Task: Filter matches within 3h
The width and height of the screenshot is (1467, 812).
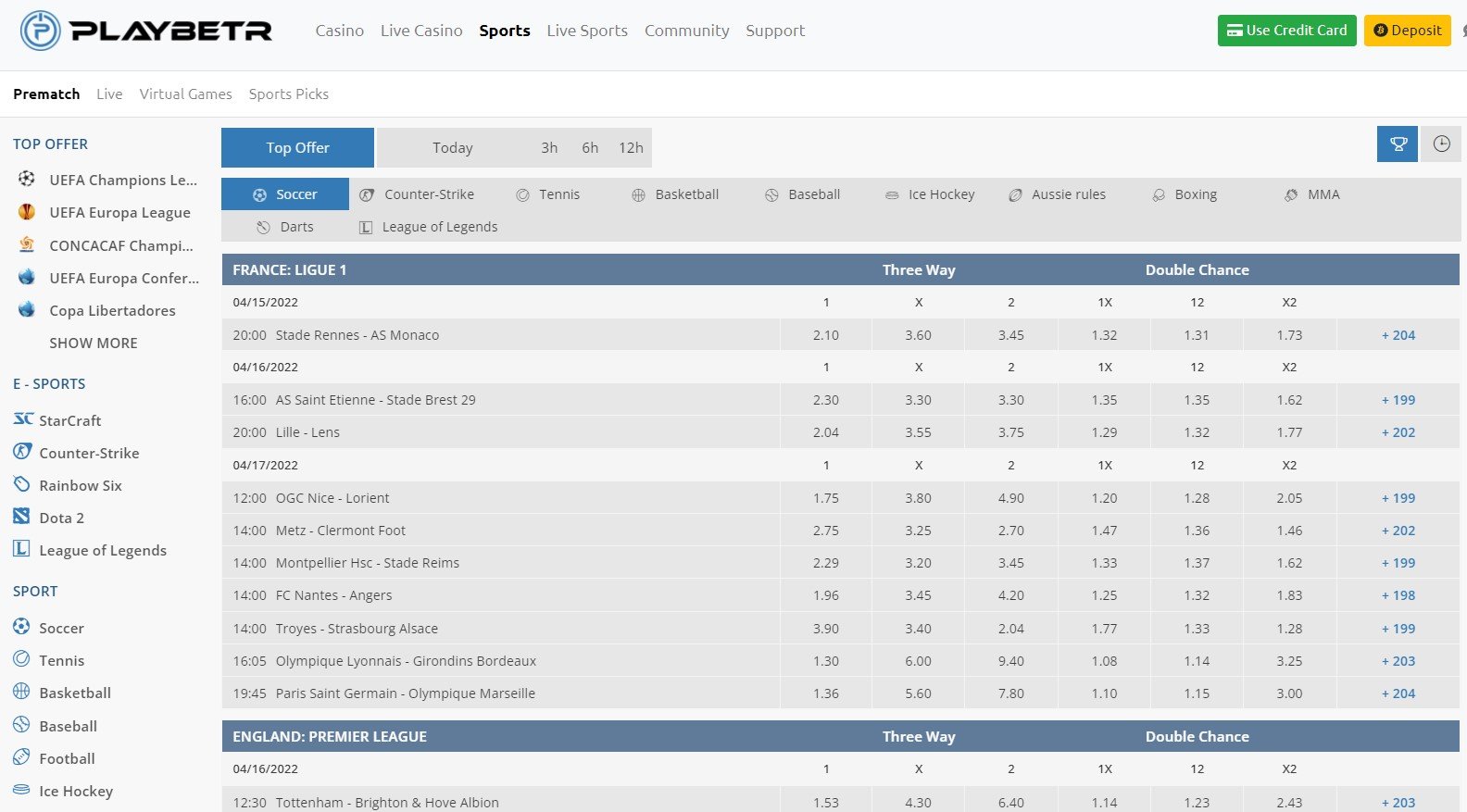Action: (x=549, y=147)
